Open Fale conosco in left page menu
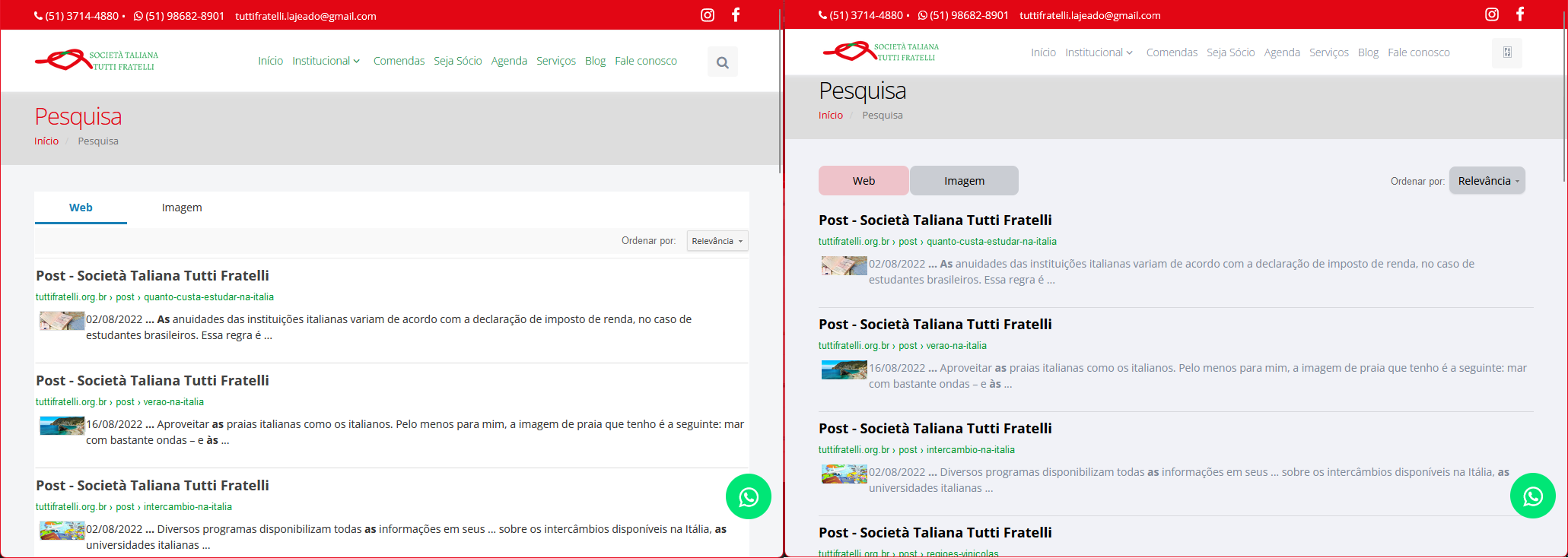 point(646,61)
